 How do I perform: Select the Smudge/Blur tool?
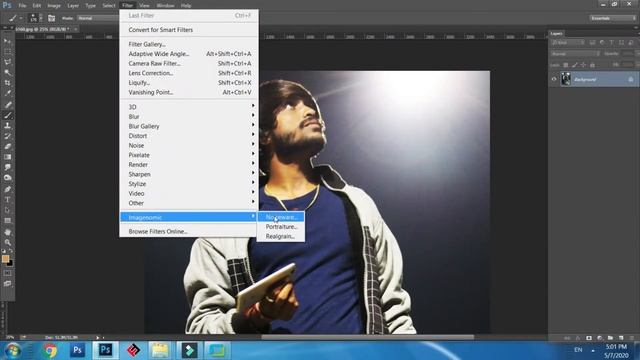tap(7, 167)
